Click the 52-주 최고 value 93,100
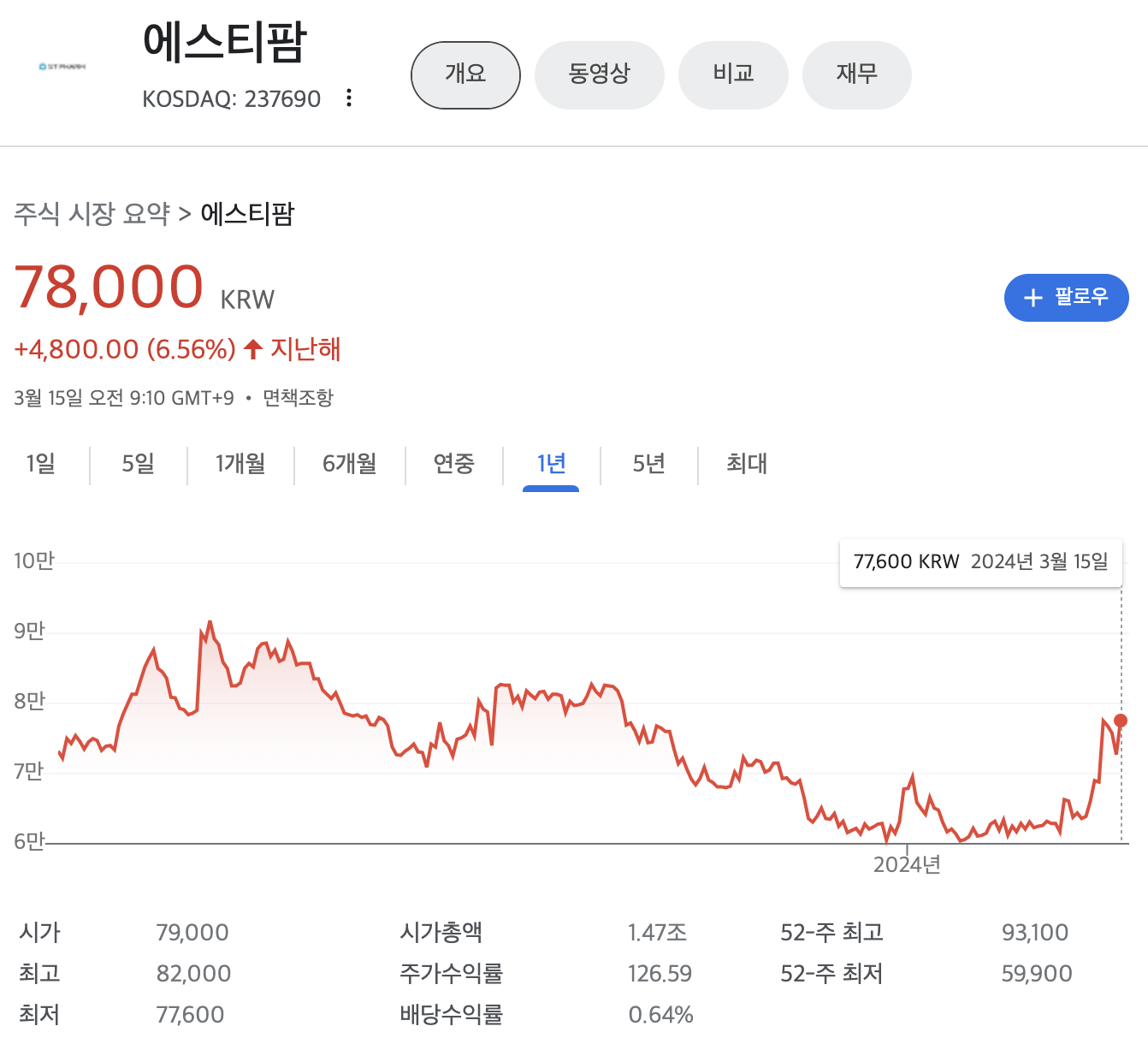The height and width of the screenshot is (1044, 1148). point(1035,933)
